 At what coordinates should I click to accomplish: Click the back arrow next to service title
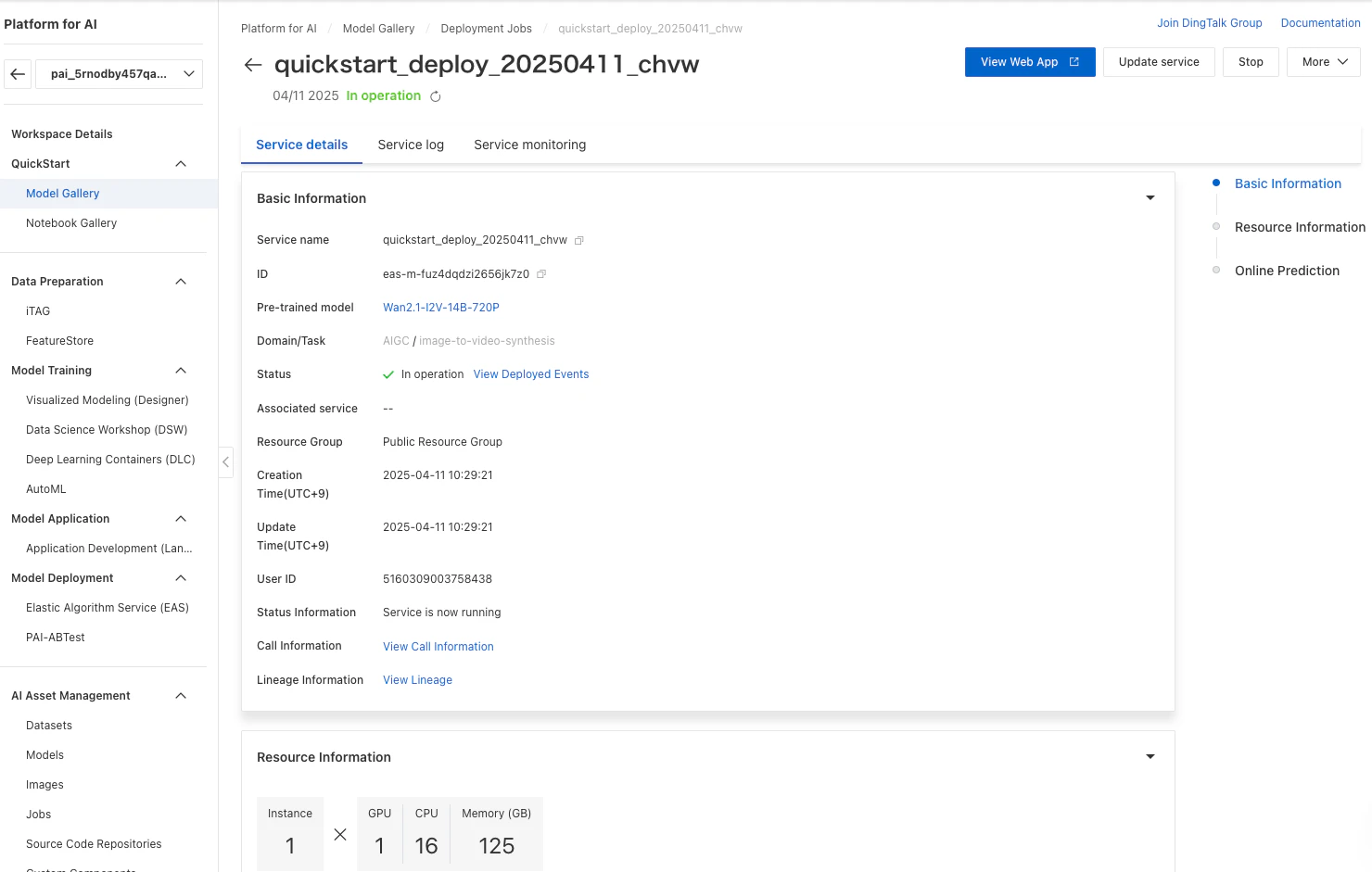click(x=252, y=65)
